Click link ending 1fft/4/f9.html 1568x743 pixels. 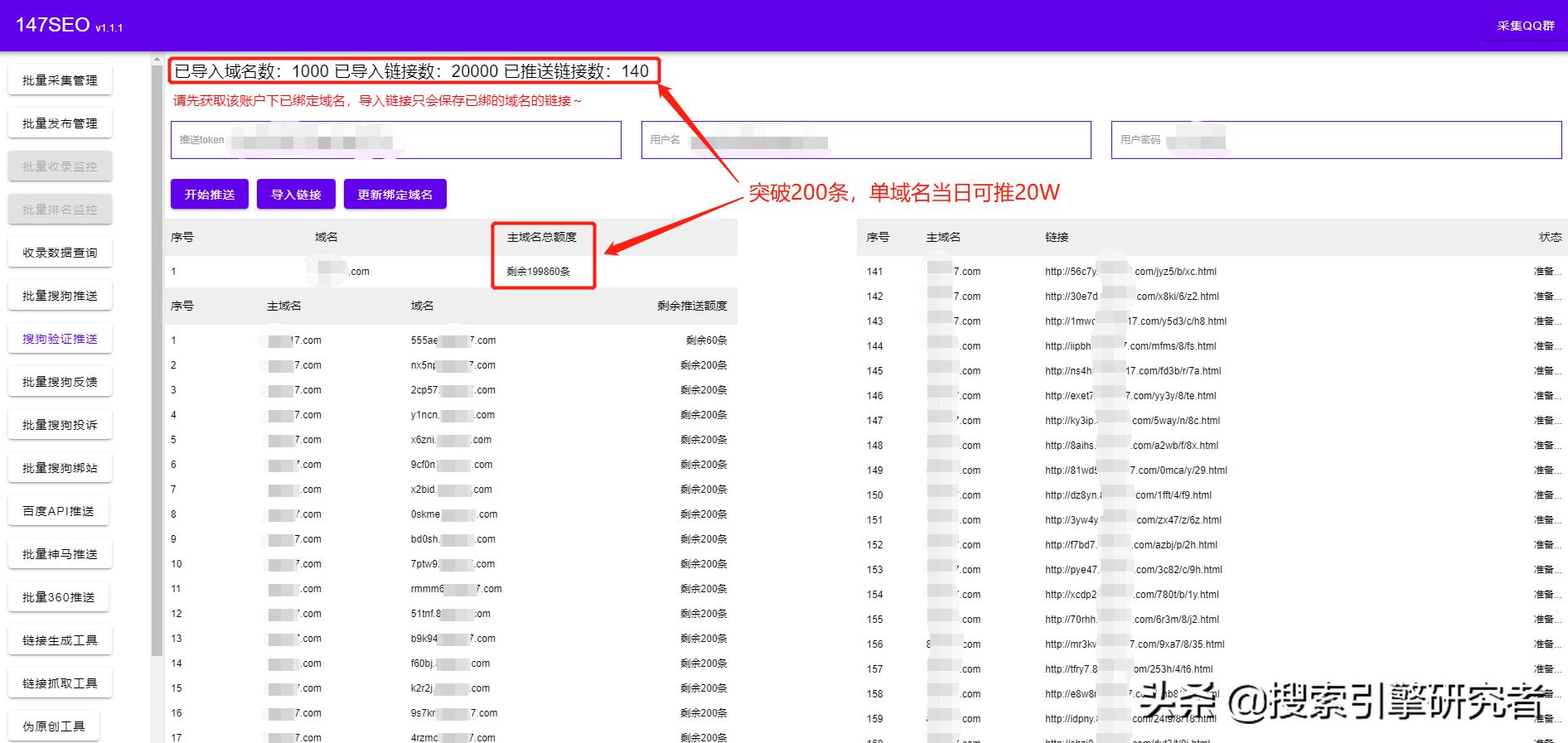1128,495
